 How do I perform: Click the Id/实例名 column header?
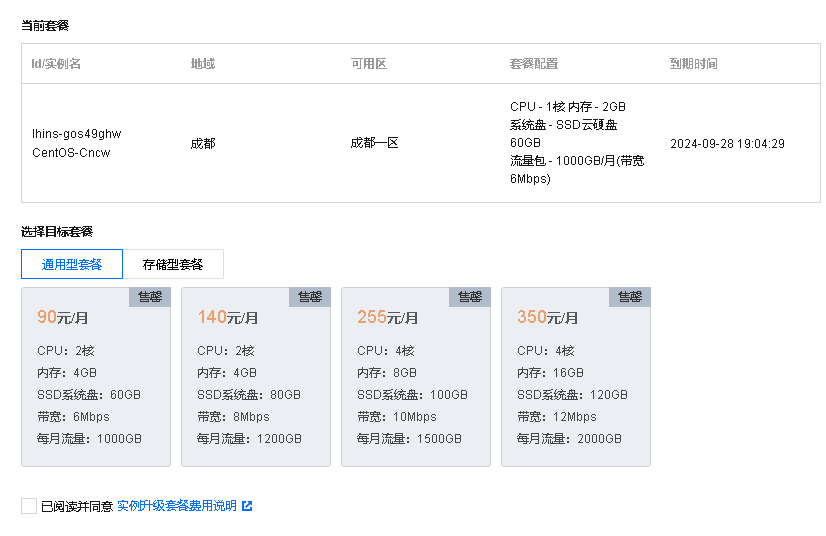pyautogui.click(x=56, y=64)
